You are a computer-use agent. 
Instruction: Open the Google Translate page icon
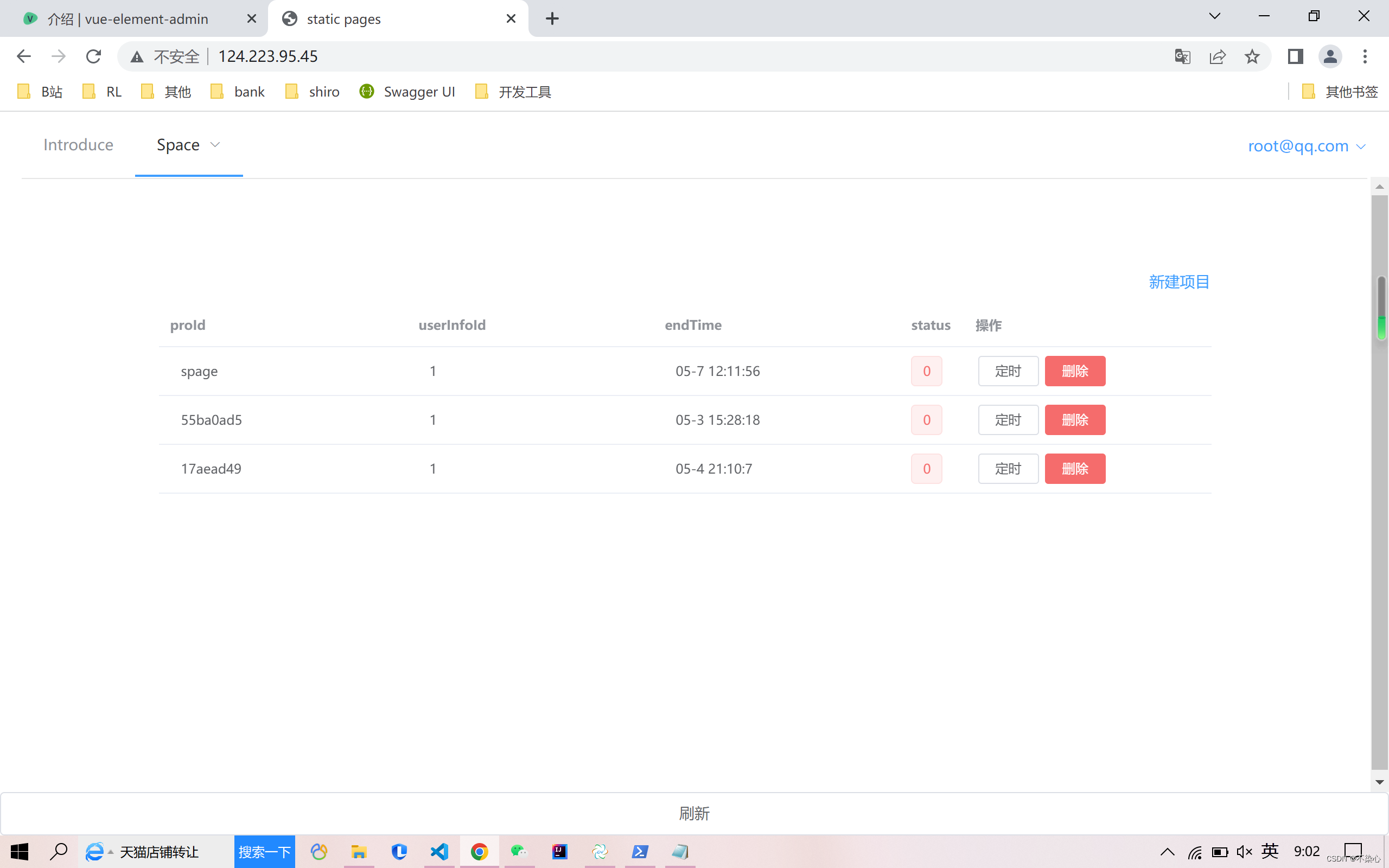pos(1182,56)
